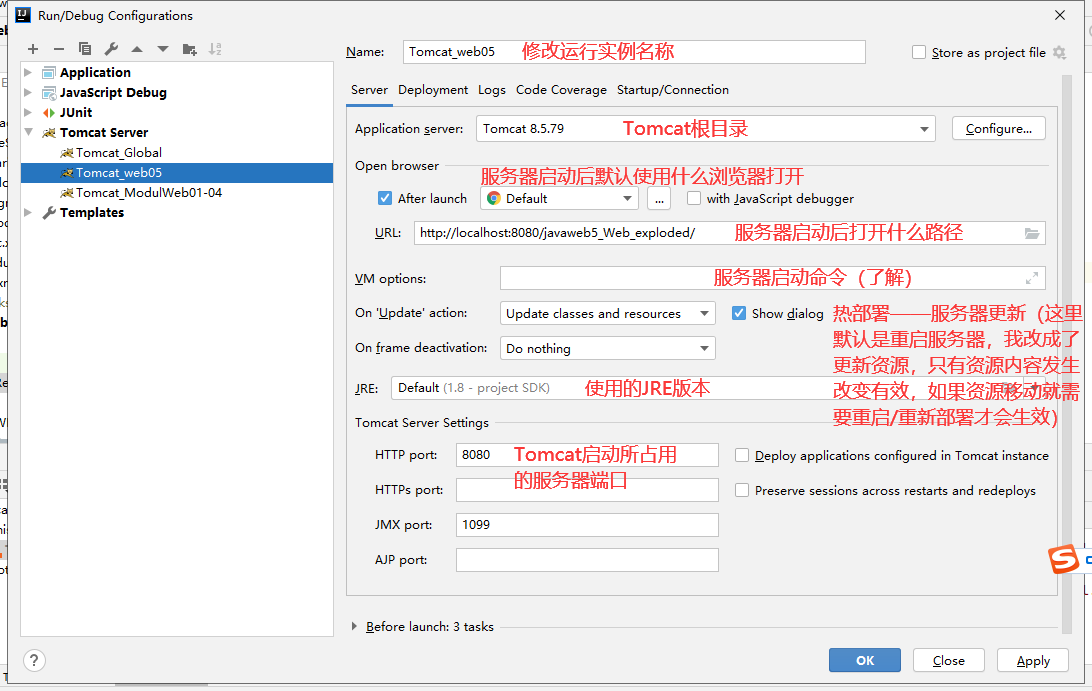This screenshot has height=691, width=1092.
Task: Enable Preserve sessions across restarts and redeploys
Action: click(x=742, y=490)
